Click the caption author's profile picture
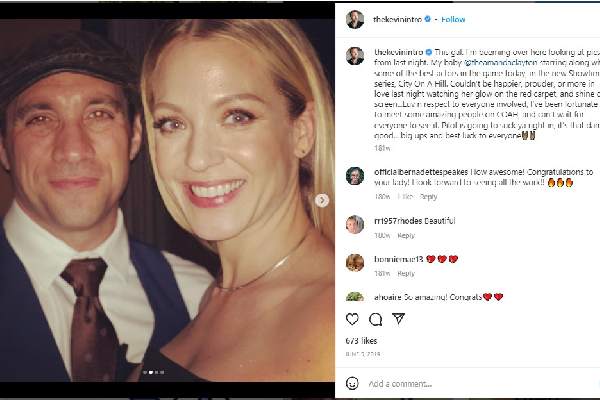The width and height of the screenshot is (600, 400). coord(354,56)
